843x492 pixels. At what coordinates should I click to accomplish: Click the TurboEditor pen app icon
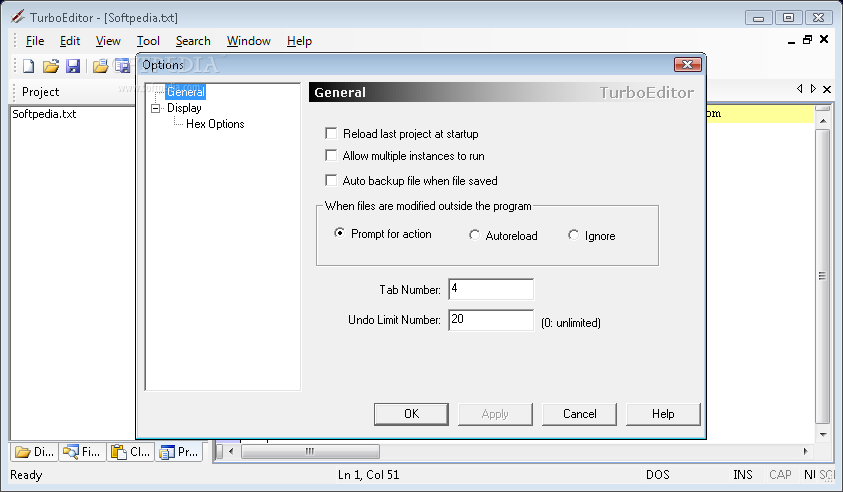[x=18, y=17]
